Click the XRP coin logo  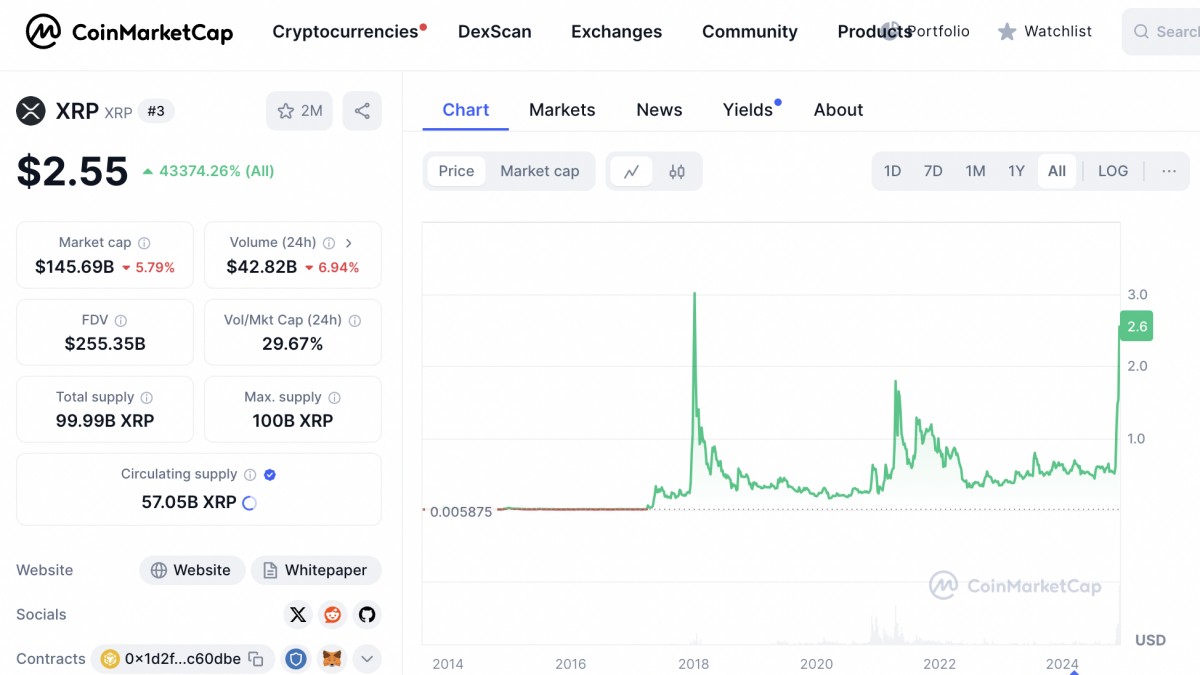[31, 111]
